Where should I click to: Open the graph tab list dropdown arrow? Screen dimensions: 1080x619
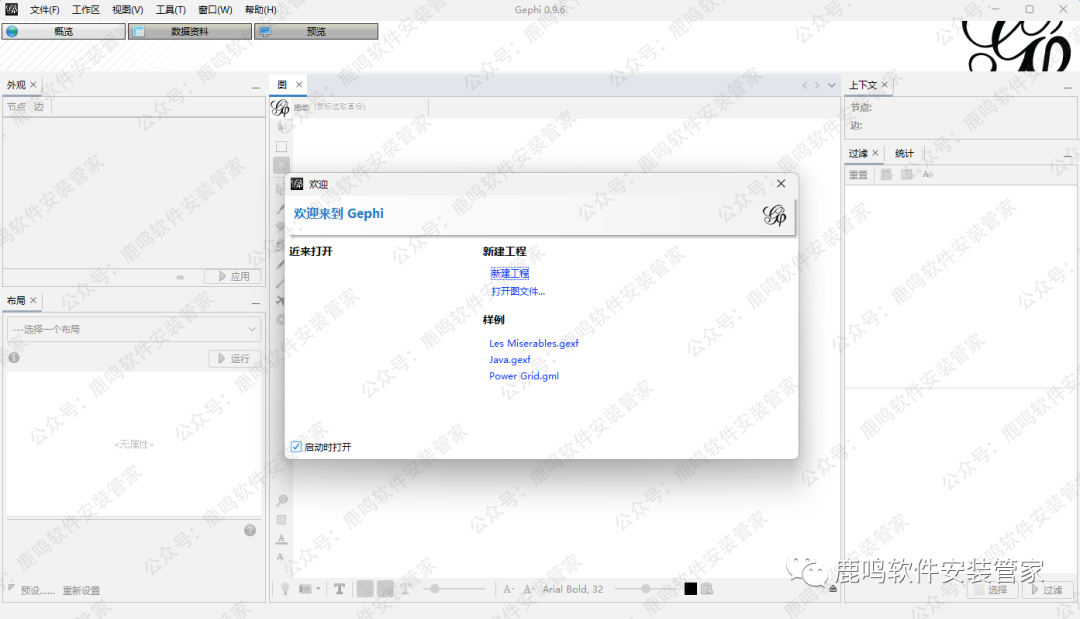coord(831,85)
